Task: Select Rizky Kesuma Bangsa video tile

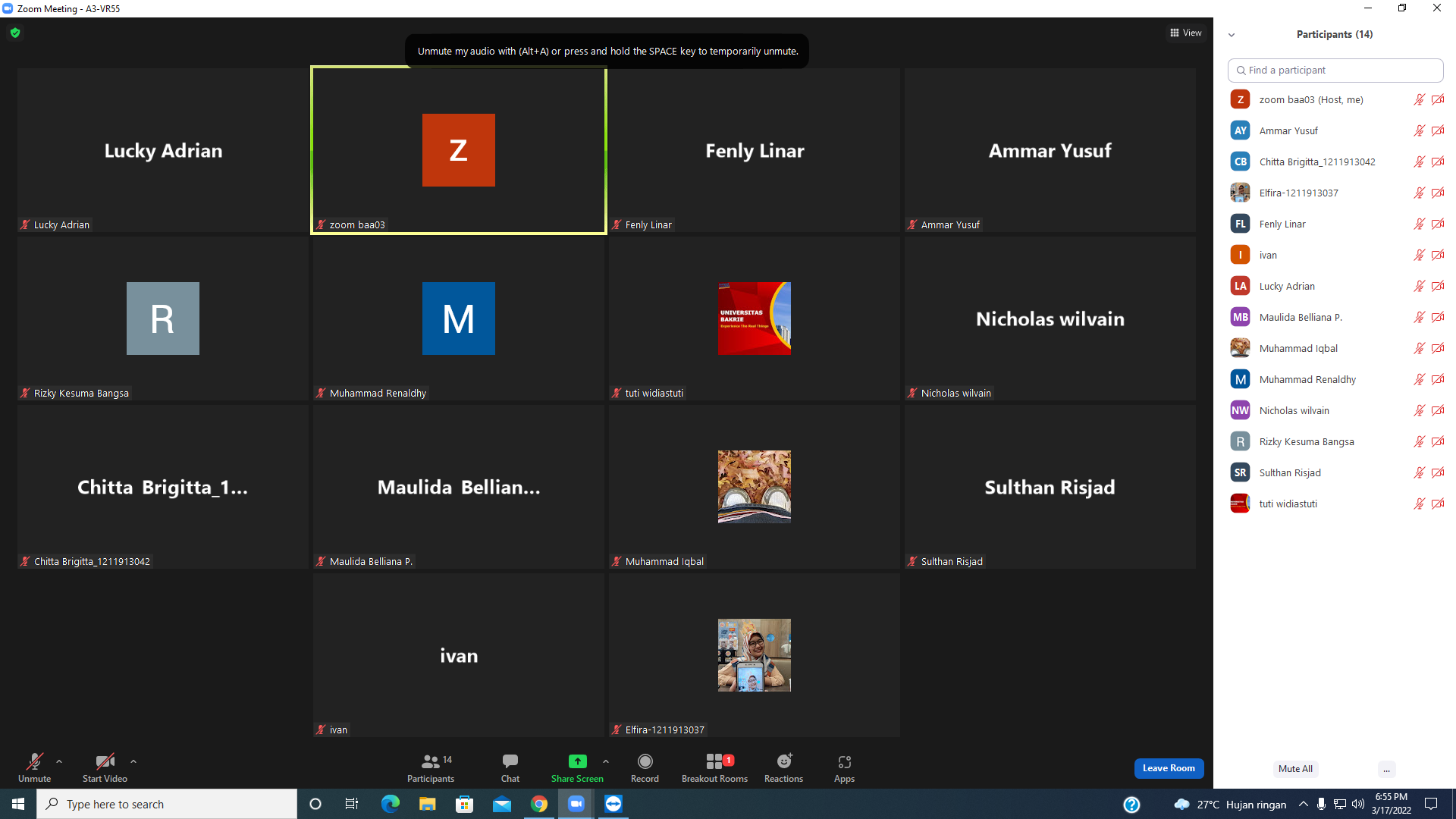Action: [163, 318]
